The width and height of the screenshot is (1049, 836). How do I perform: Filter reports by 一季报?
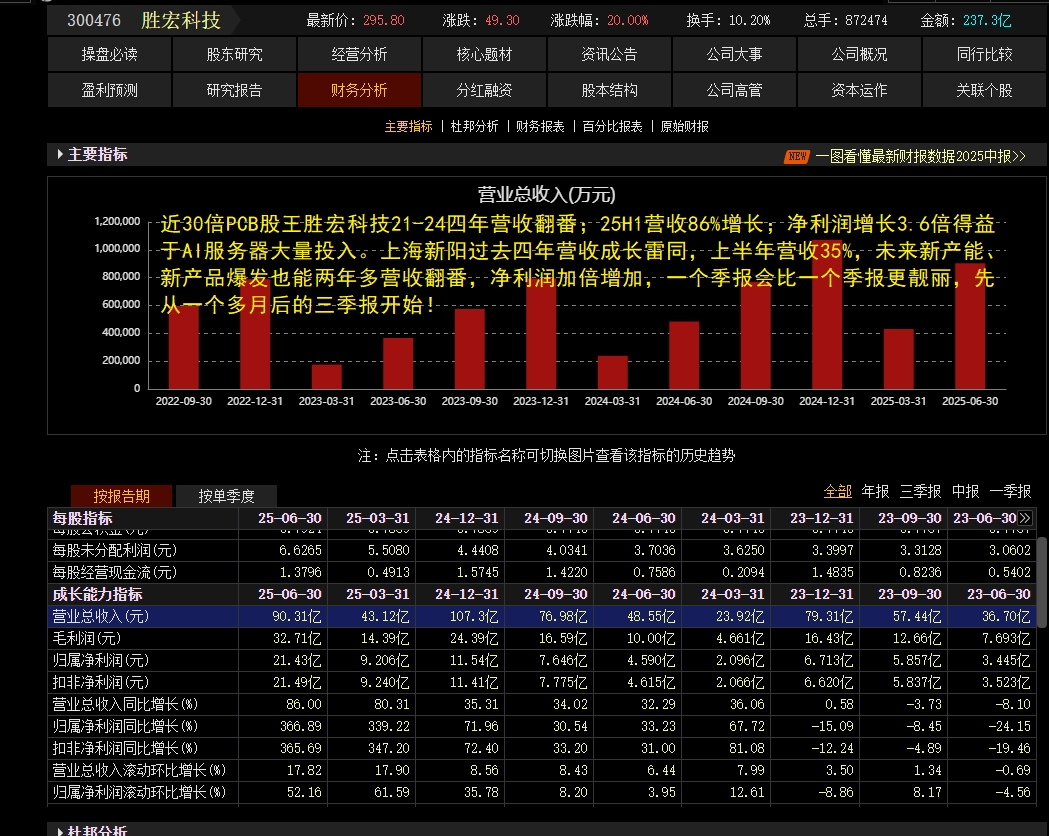tap(1010, 492)
